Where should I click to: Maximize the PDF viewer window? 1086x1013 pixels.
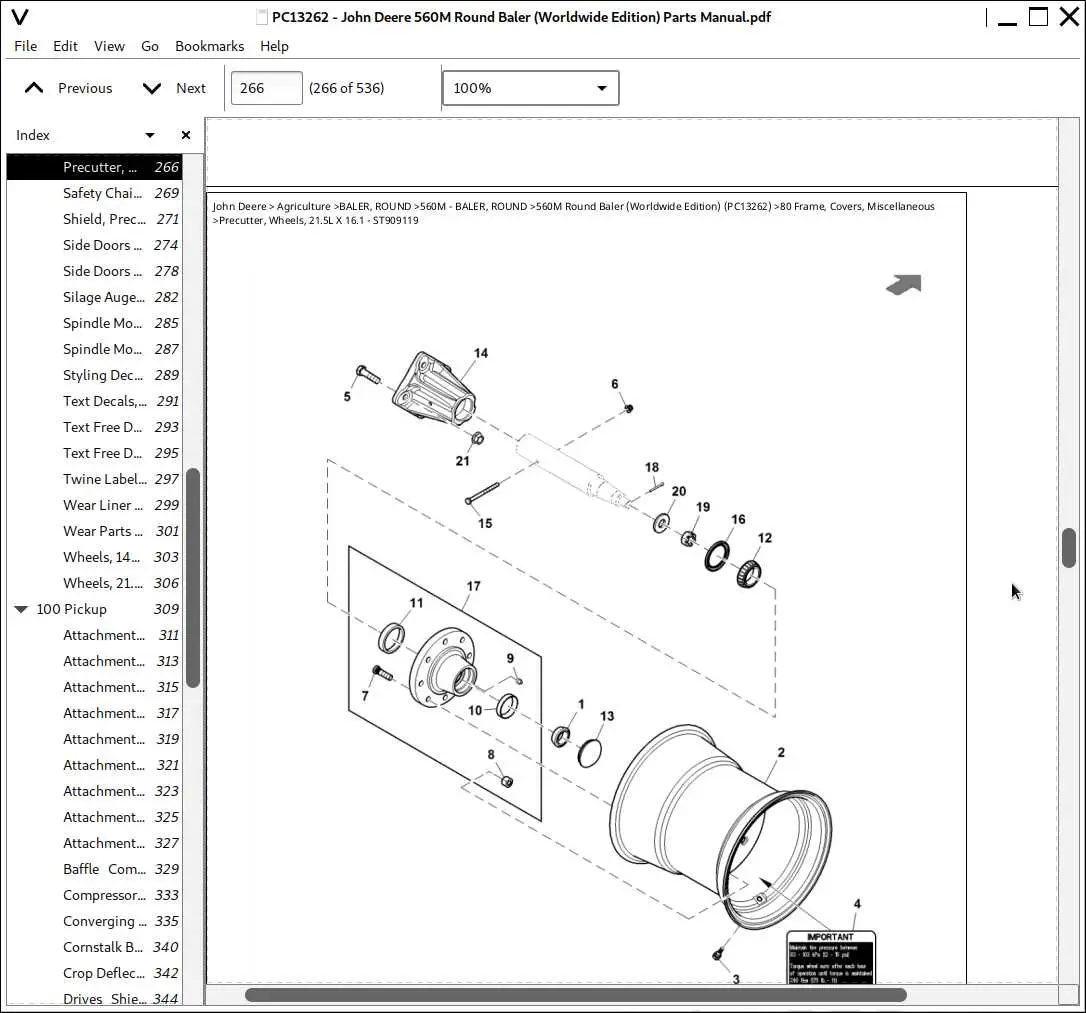click(x=1038, y=17)
